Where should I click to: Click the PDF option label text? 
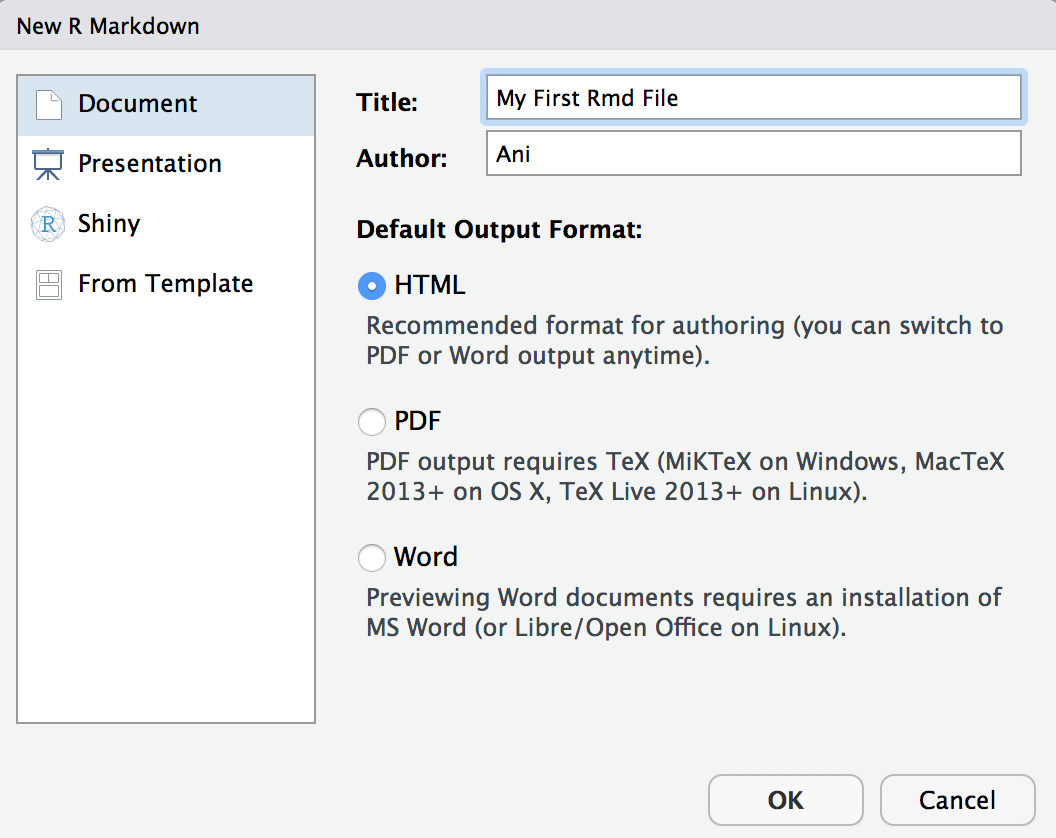[417, 422]
